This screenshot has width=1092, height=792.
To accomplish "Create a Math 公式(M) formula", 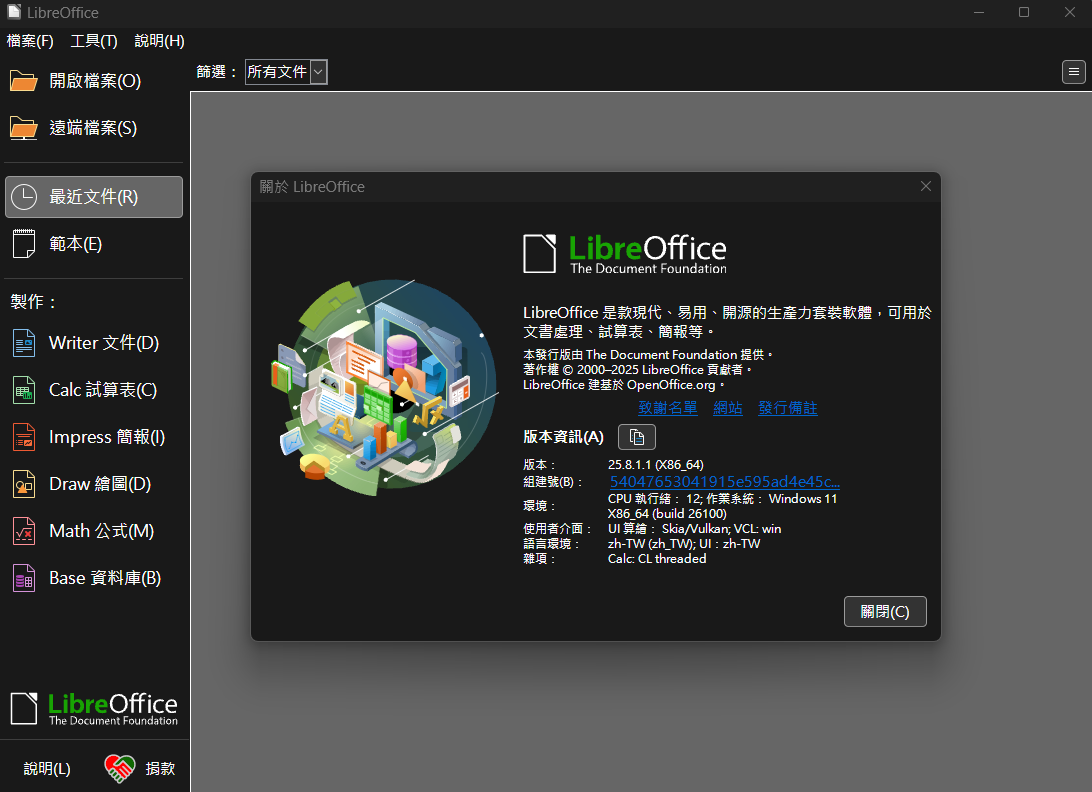I will click(x=94, y=531).
